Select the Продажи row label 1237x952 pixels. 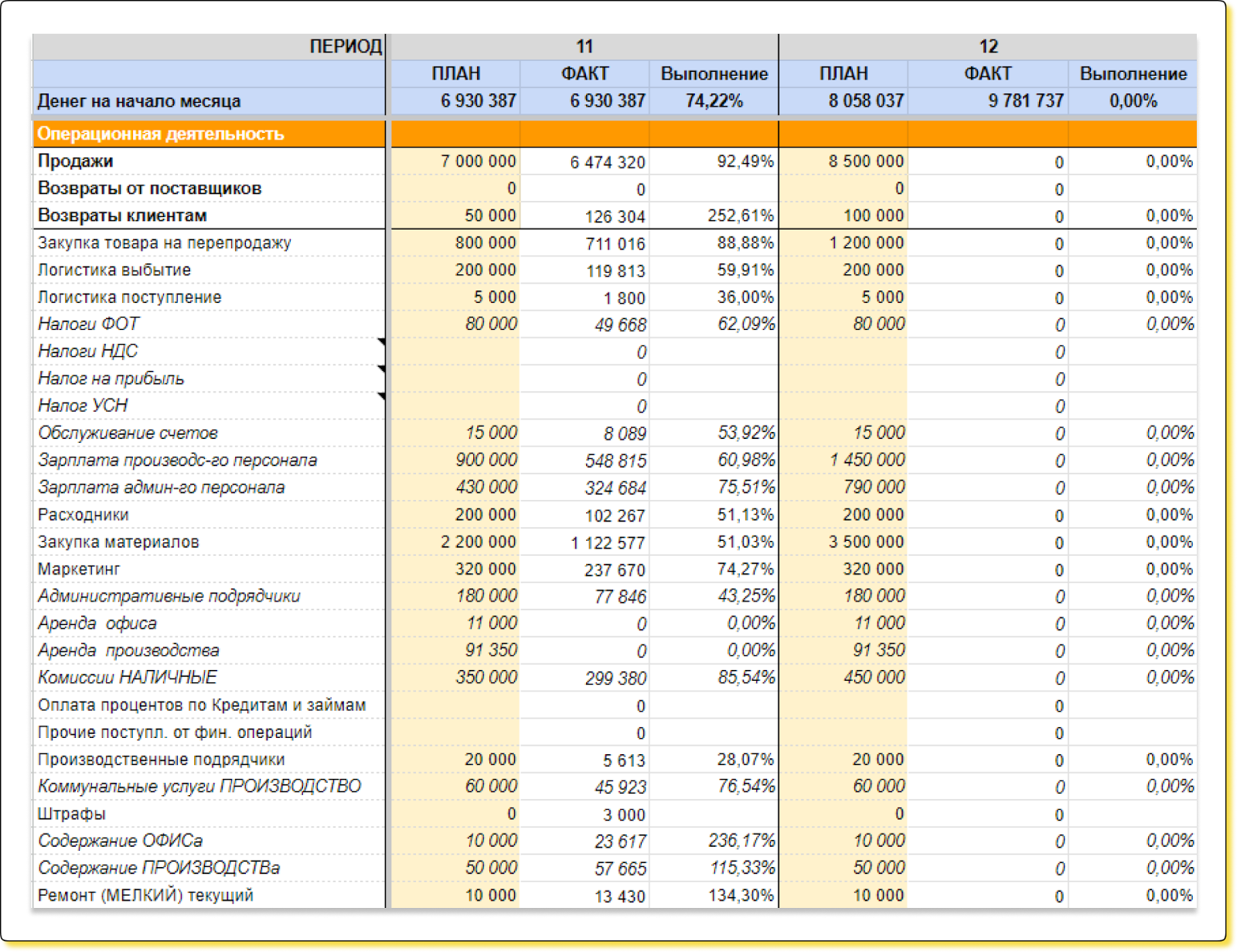(76, 161)
